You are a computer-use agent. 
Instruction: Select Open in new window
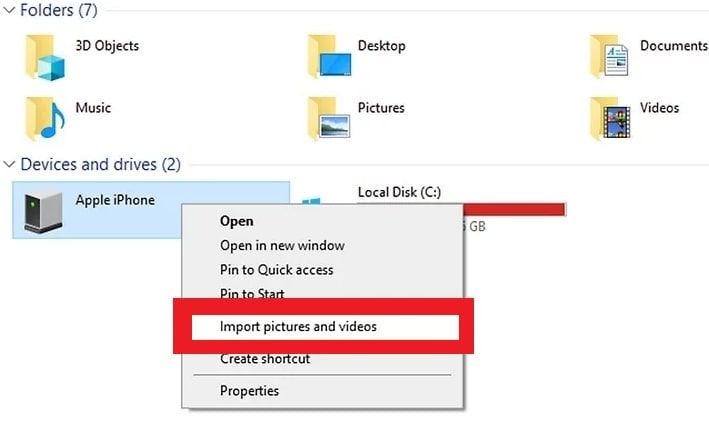pyautogui.click(x=282, y=246)
